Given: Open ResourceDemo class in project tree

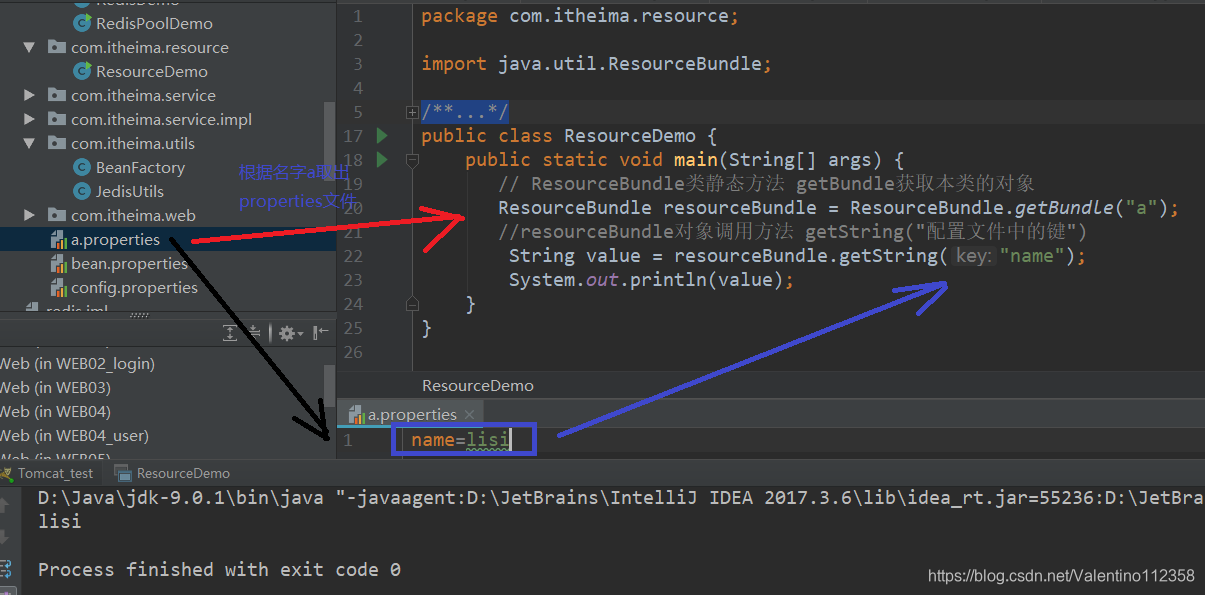Looking at the screenshot, I should pyautogui.click(x=152, y=71).
